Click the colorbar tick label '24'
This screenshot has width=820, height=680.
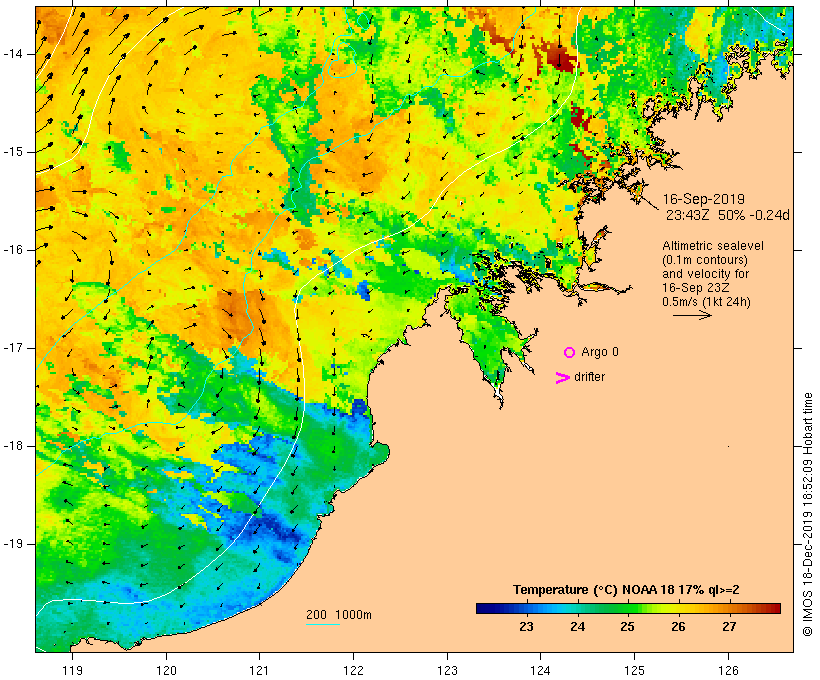(577, 627)
